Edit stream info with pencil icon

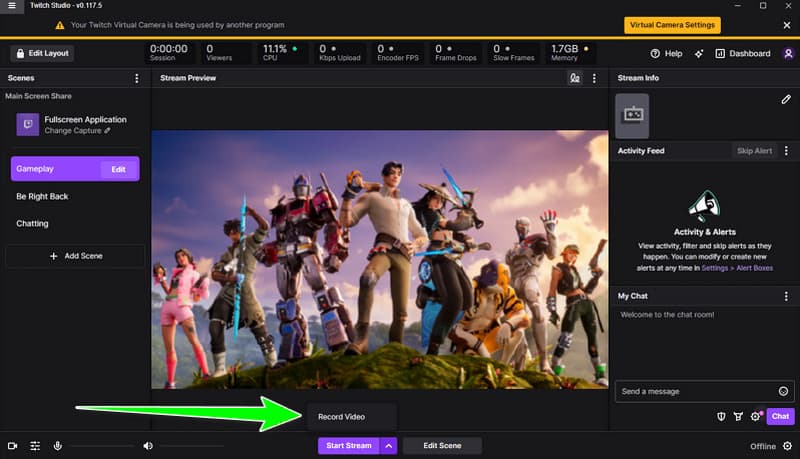pyautogui.click(x=786, y=99)
